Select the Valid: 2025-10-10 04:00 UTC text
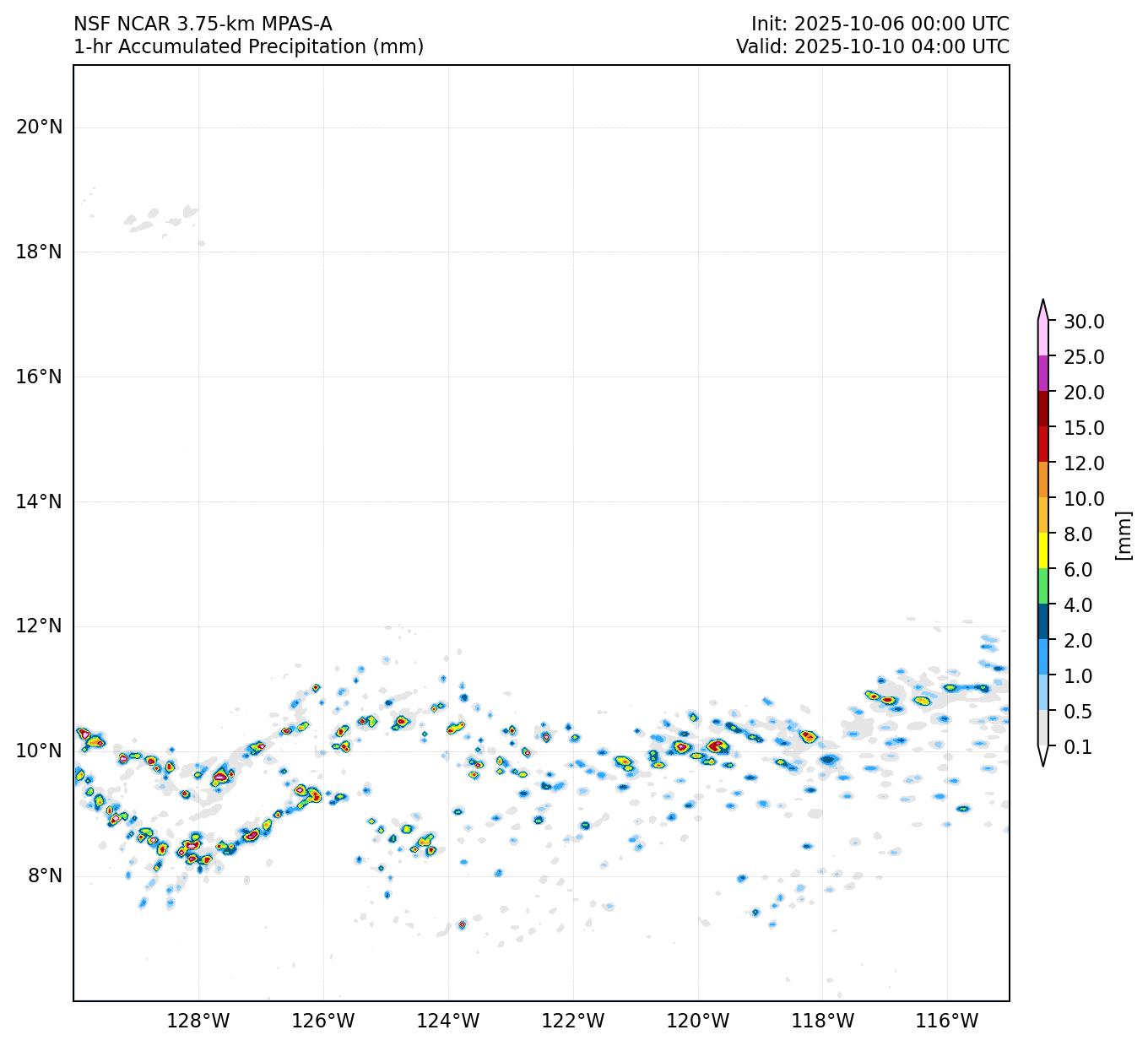1148x1046 pixels. (872, 47)
